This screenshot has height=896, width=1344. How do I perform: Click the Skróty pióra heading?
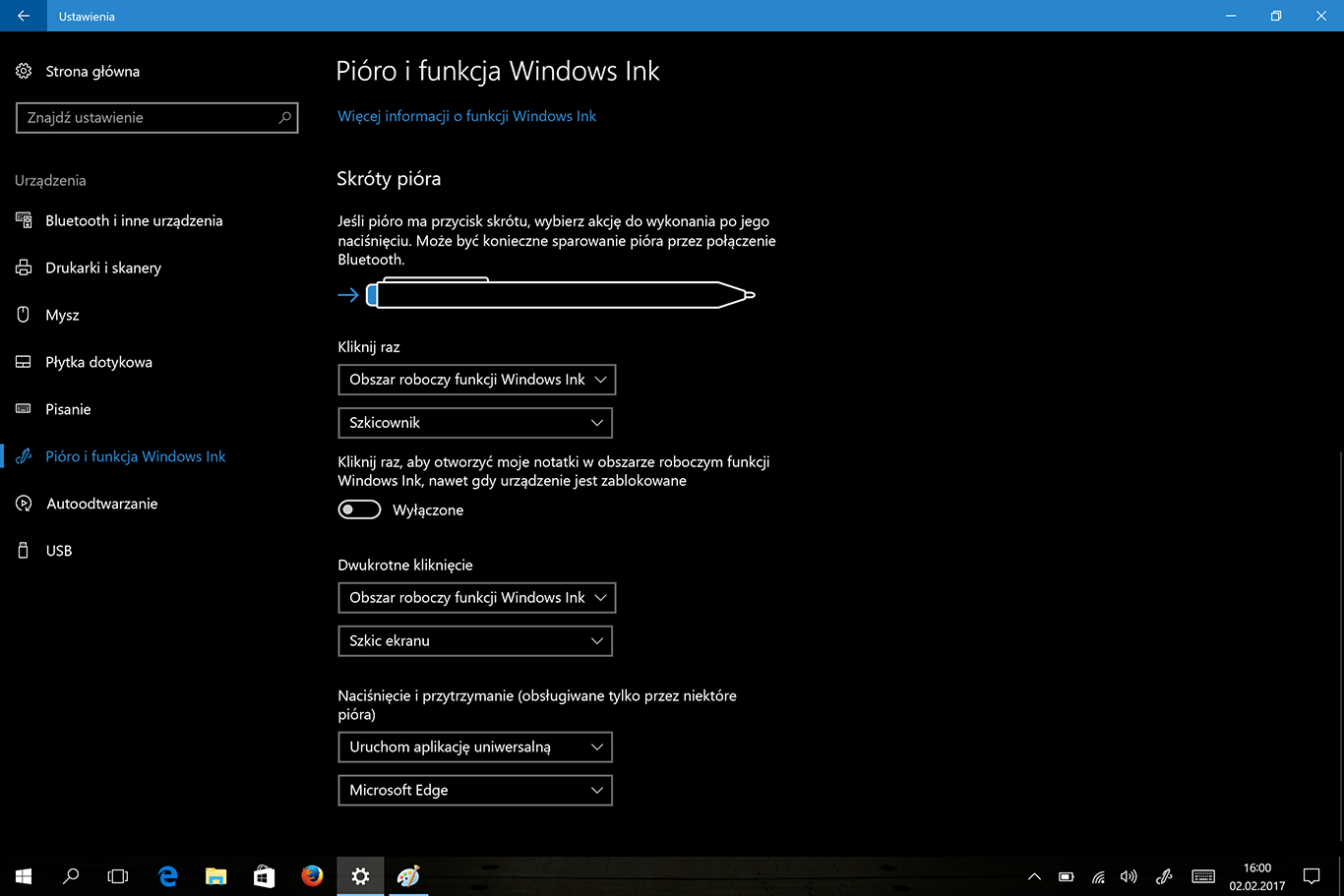(389, 179)
